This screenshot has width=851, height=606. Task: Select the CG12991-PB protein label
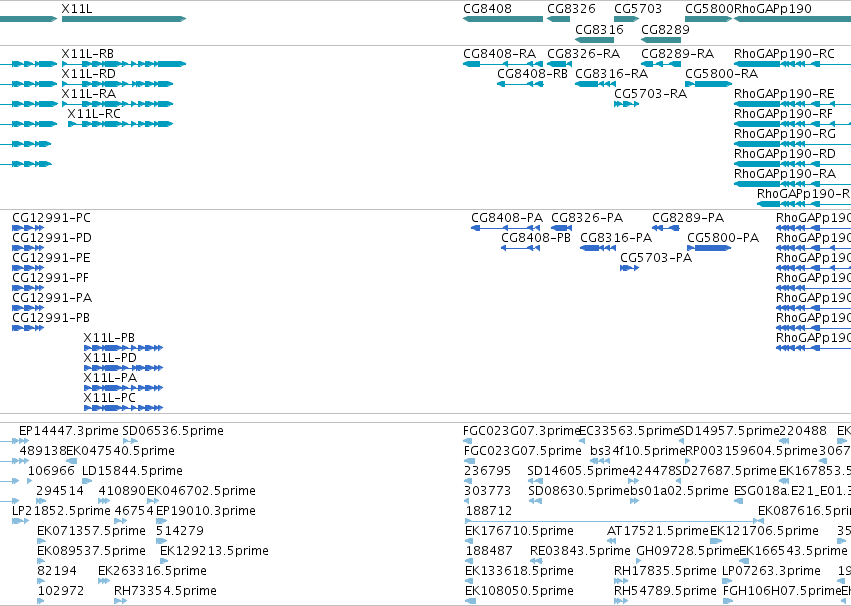pos(51,318)
